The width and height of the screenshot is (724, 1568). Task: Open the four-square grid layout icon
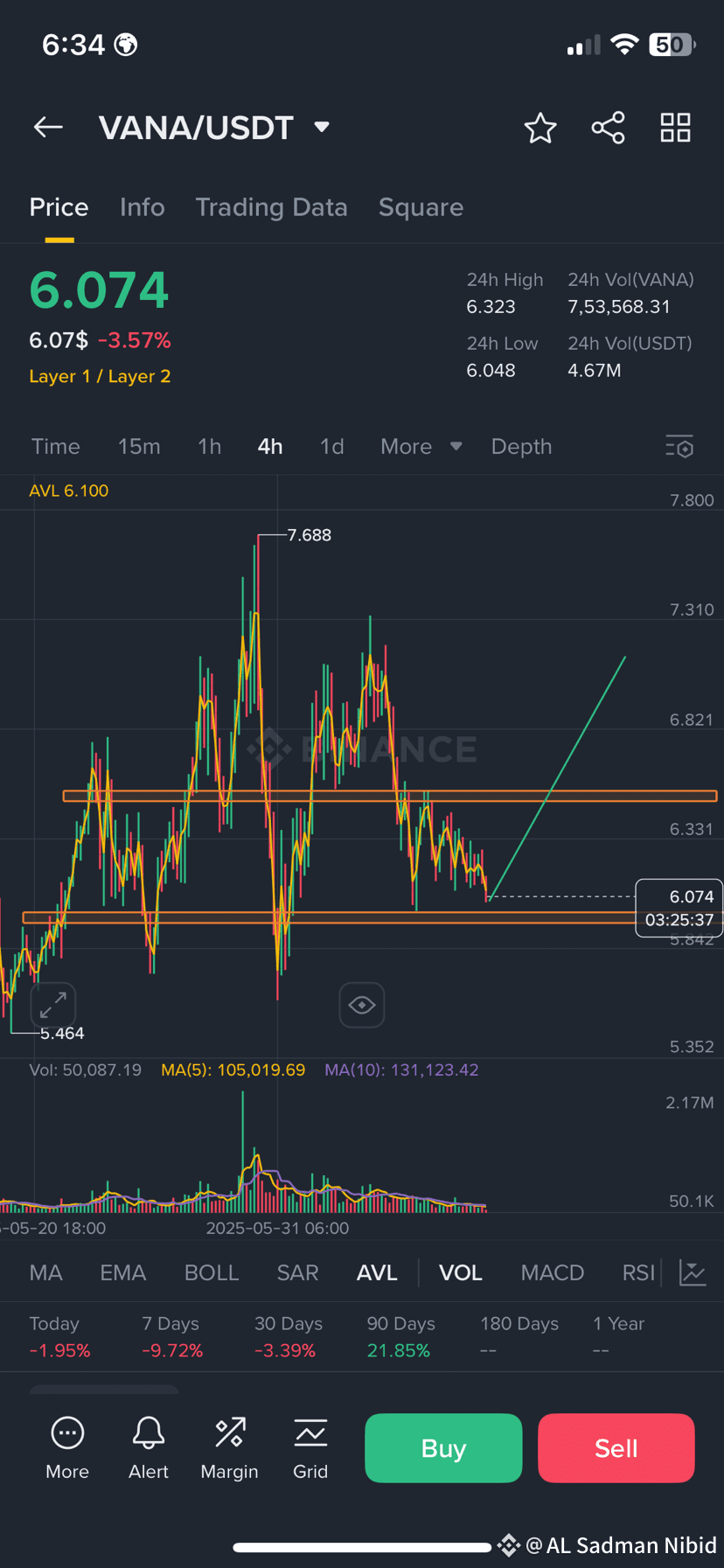tap(675, 128)
